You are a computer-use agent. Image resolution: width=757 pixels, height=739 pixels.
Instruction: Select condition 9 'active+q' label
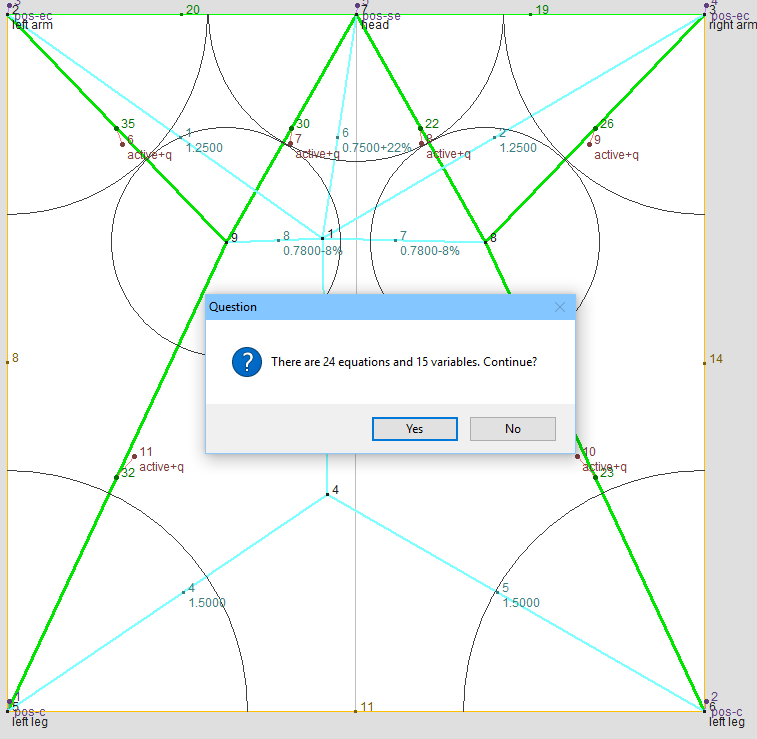click(616, 155)
